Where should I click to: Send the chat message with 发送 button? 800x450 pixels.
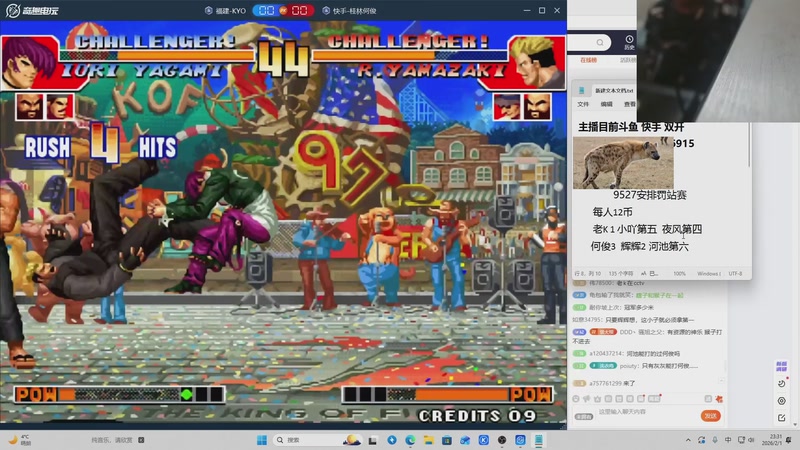(711, 416)
